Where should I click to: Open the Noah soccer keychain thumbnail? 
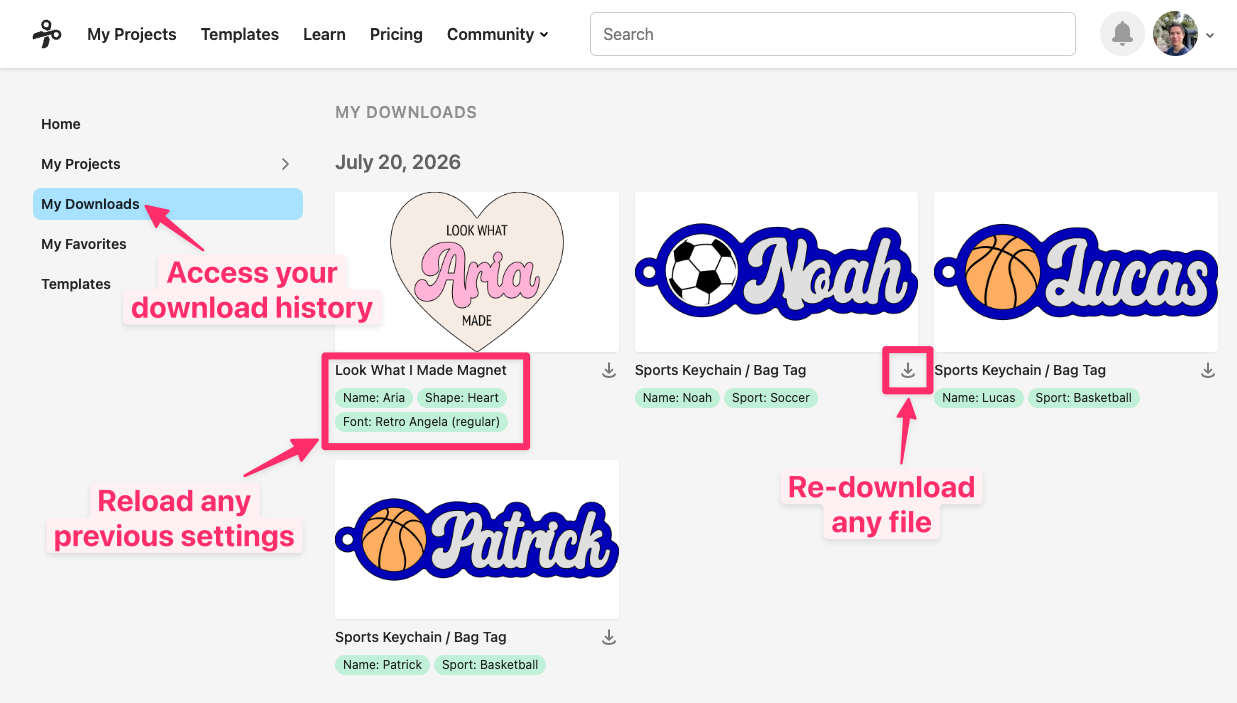[776, 271]
